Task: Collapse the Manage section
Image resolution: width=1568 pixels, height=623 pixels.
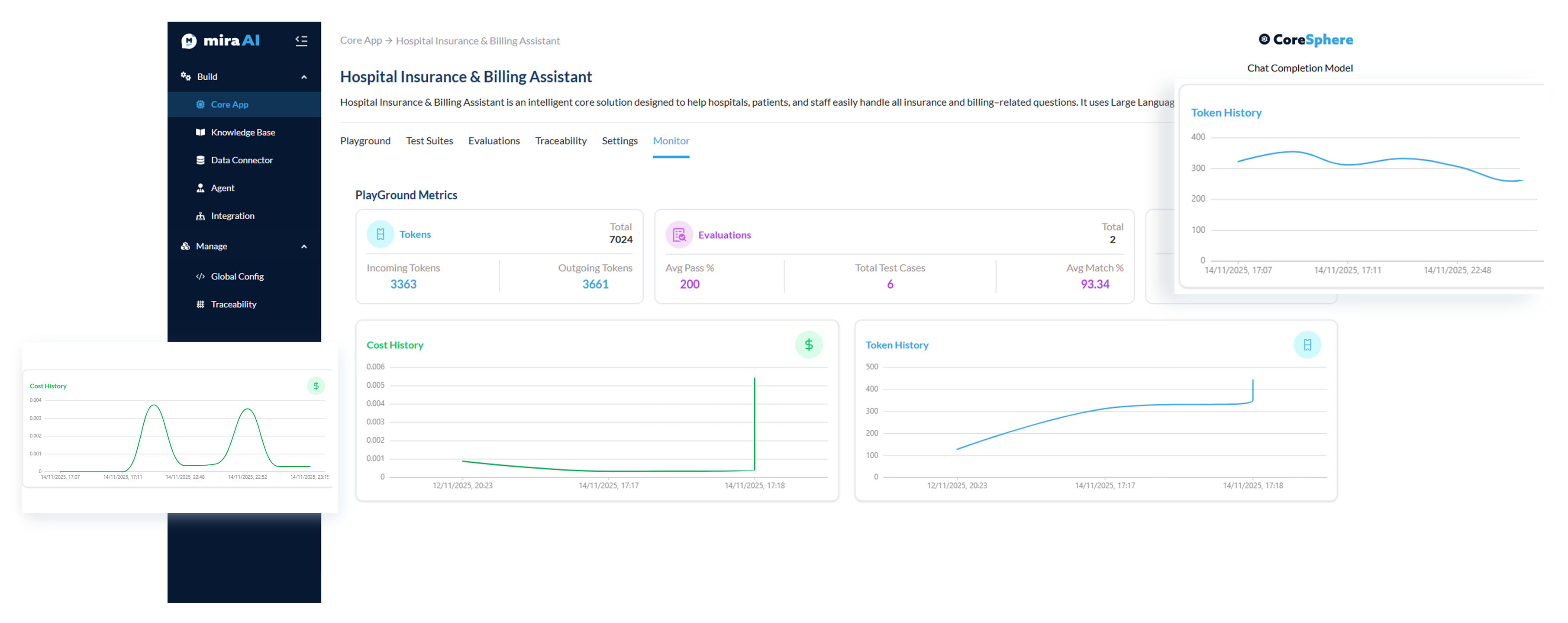Action: (x=304, y=246)
